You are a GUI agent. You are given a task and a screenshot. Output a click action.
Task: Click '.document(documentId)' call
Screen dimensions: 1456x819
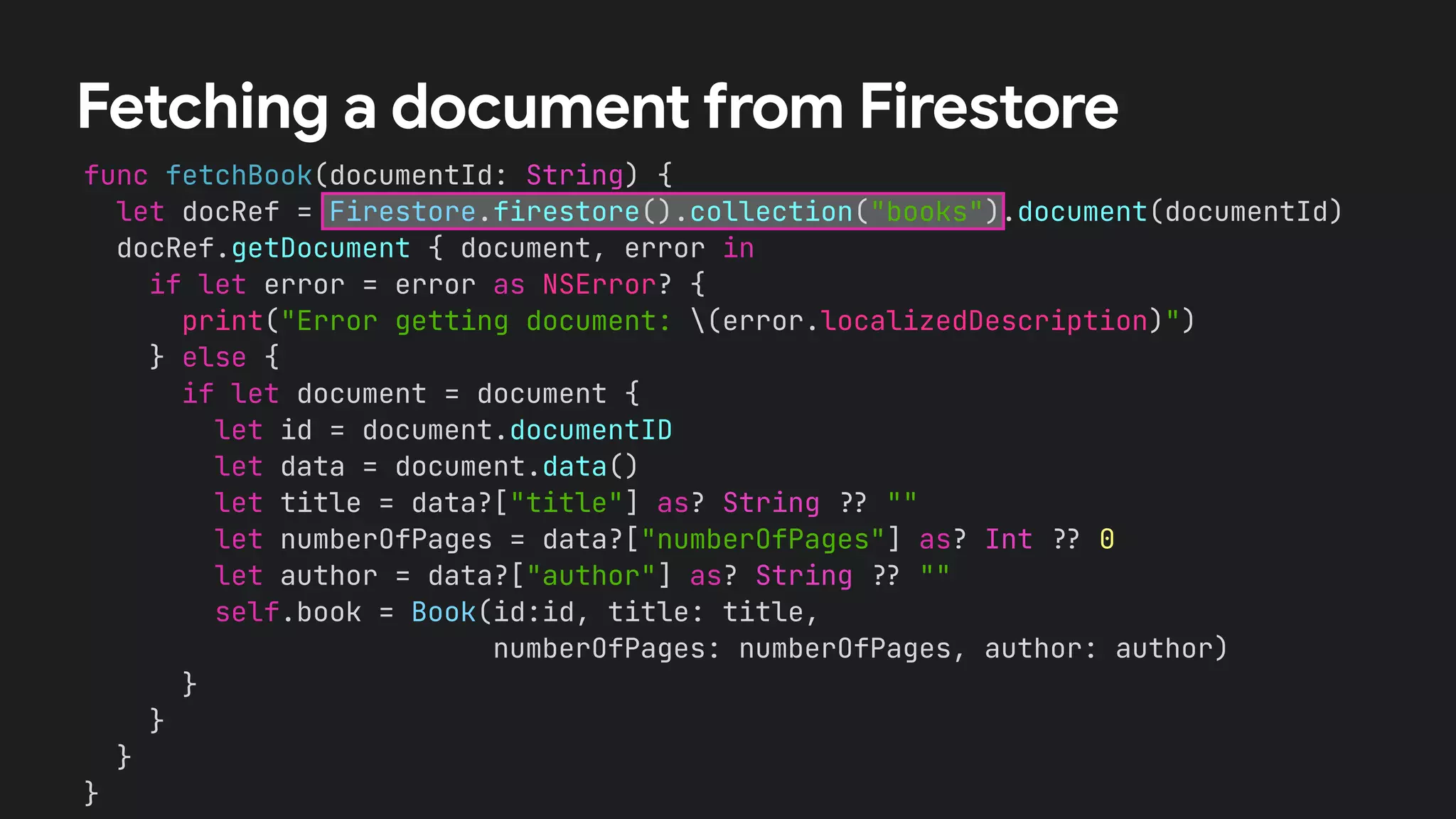tap(1174, 212)
